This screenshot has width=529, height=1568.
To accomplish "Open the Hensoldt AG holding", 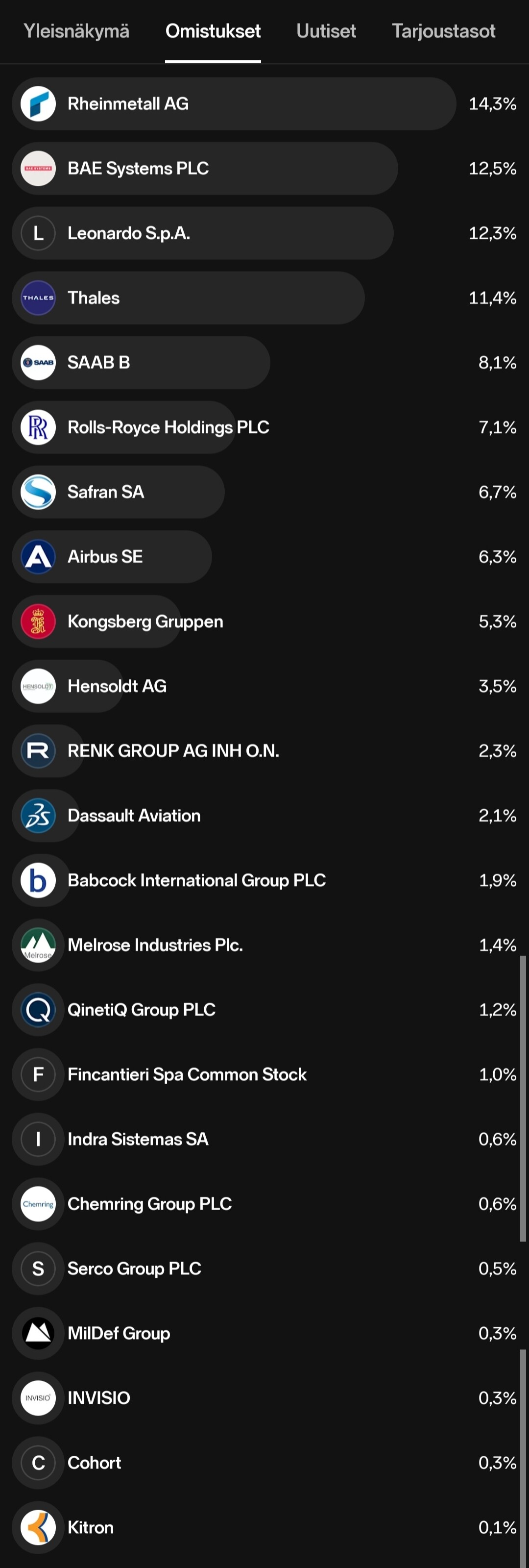I will click(x=264, y=686).
